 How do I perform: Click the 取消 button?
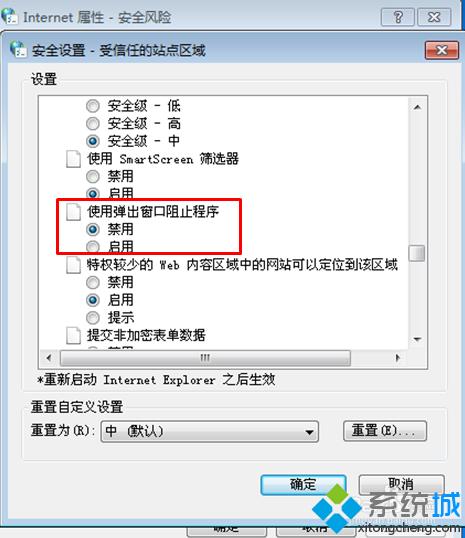(x=401, y=484)
